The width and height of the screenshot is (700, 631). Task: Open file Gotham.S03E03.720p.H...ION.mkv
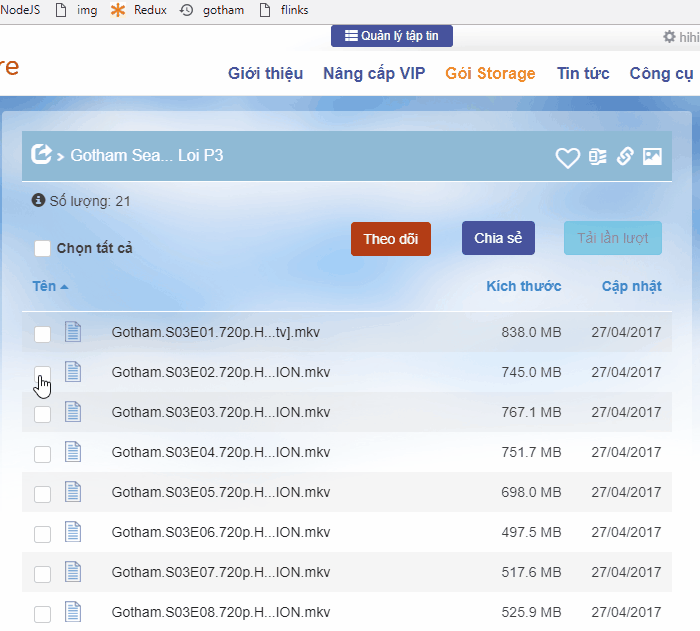pyautogui.click(x=221, y=412)
